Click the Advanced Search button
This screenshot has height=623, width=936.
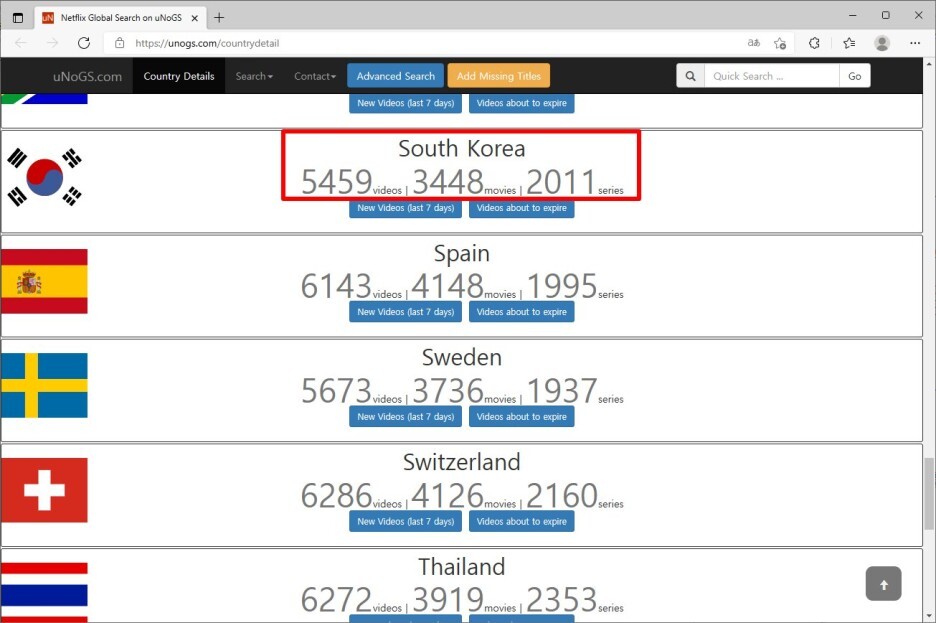click(x=396, y=76)
